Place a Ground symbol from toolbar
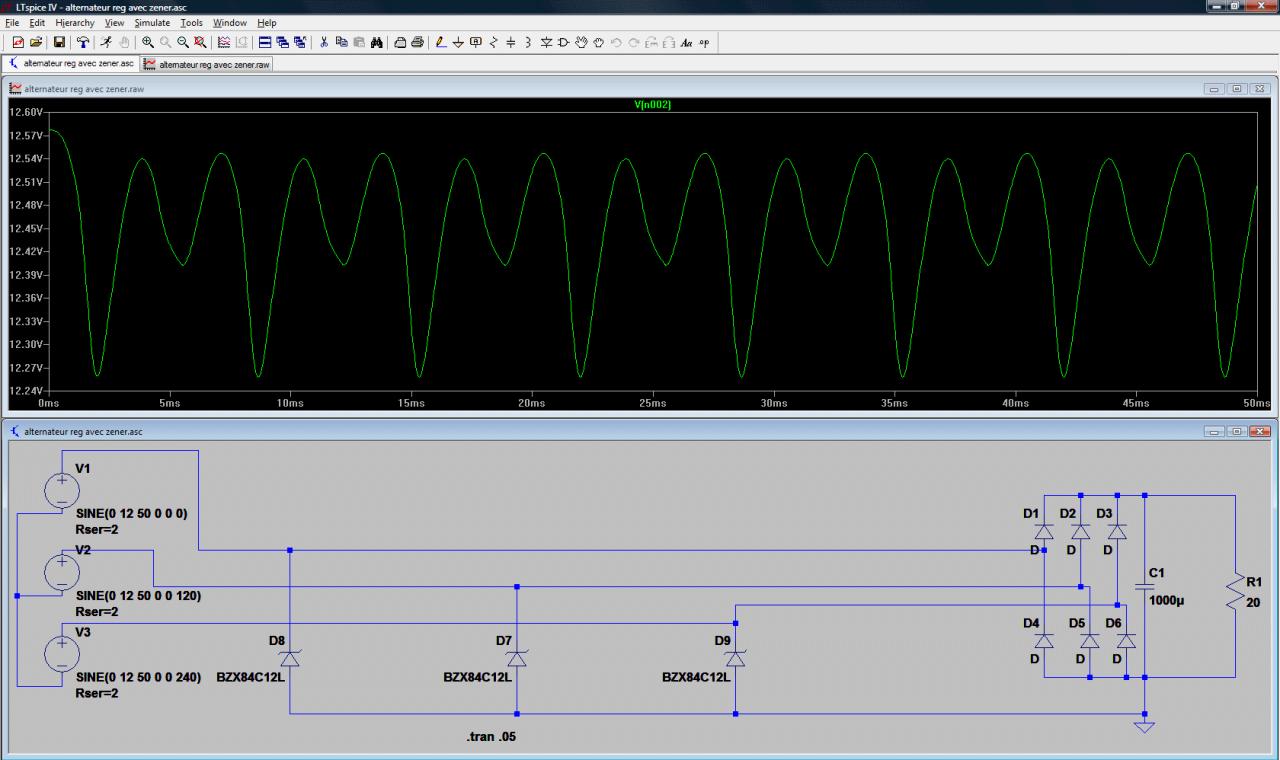The width and height of the screenshot is (1280, 760). pyautogui.click(x=458, y=42)
